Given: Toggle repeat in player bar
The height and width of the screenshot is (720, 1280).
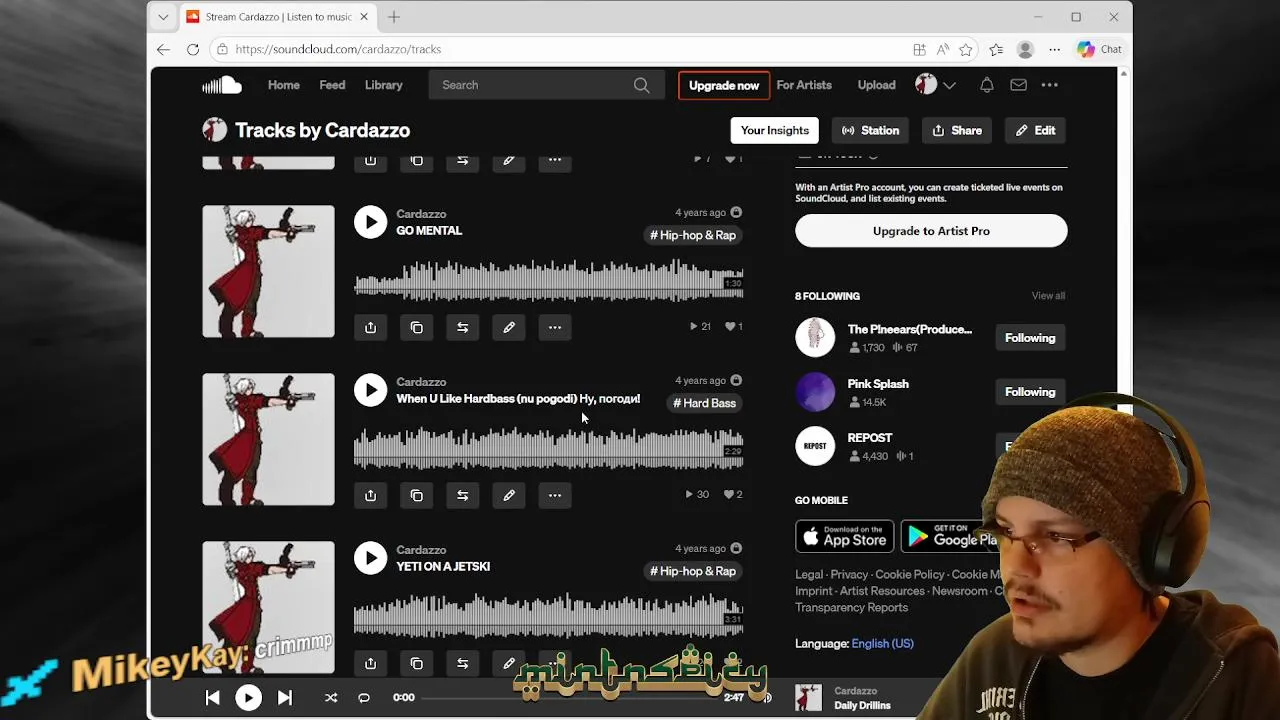Looking at the screenshot, I should (x=364, y=698).
